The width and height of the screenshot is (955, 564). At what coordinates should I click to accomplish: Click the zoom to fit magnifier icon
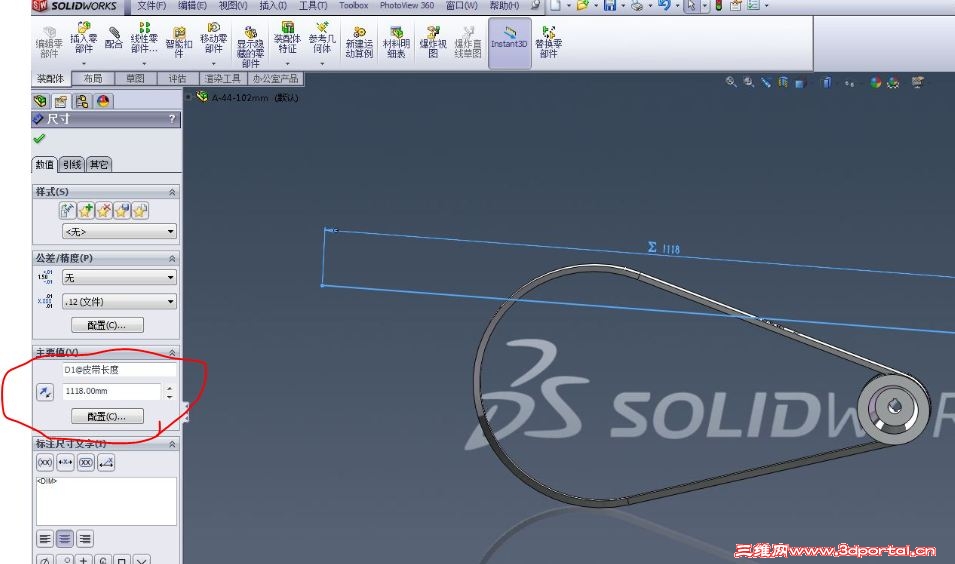731,82
